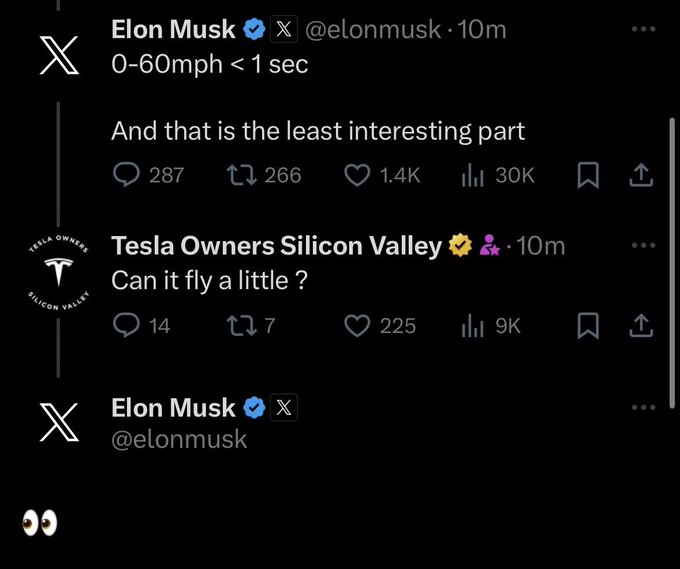Viewport: 680px width, 569px height.
Task: Click the X affiliate badge beside top Elon Musk
Action: (284, 29)
